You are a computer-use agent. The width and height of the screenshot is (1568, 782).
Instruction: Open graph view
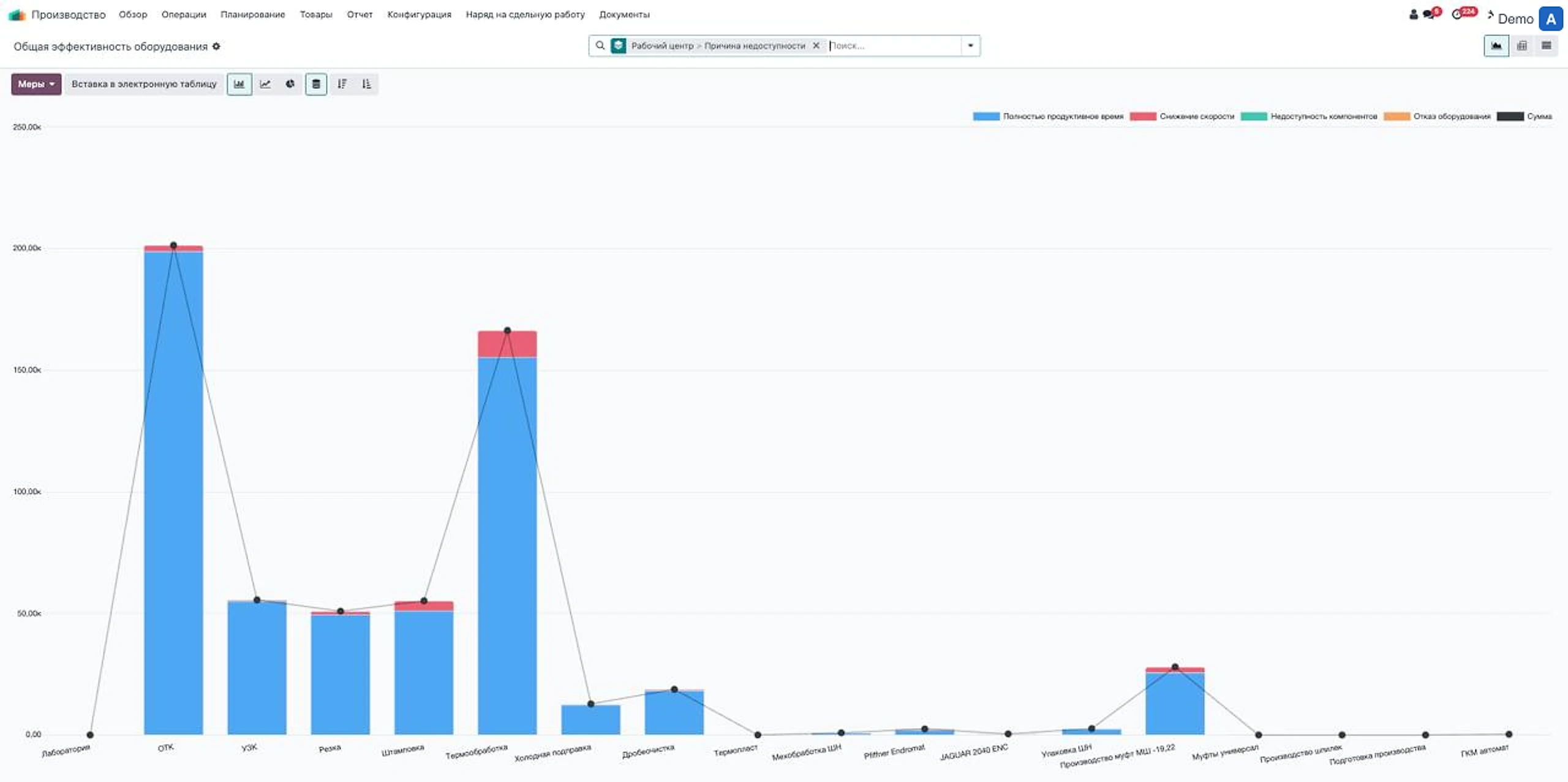[1496, 45]
